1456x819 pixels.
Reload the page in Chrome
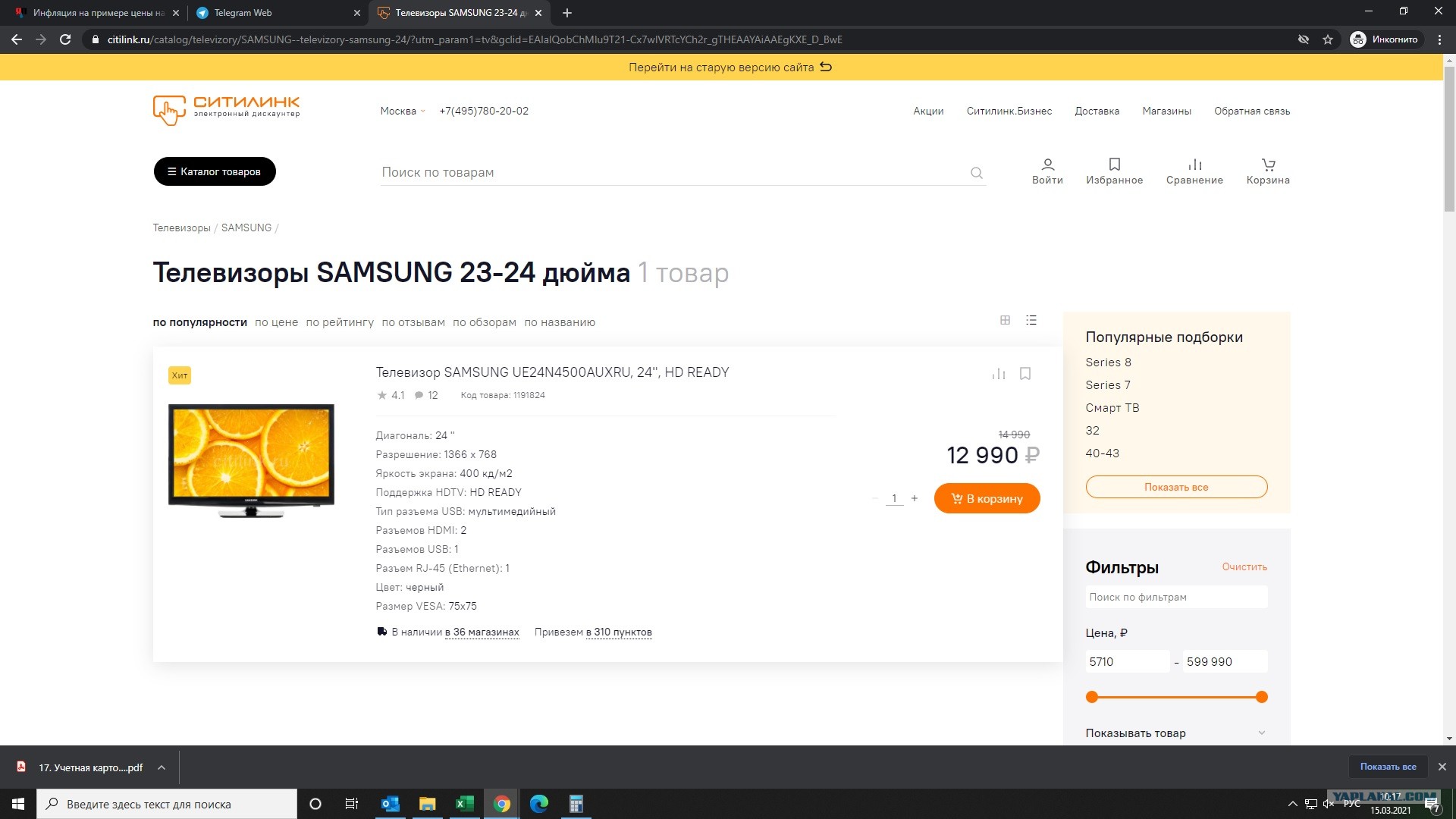(x=65, y=39)
